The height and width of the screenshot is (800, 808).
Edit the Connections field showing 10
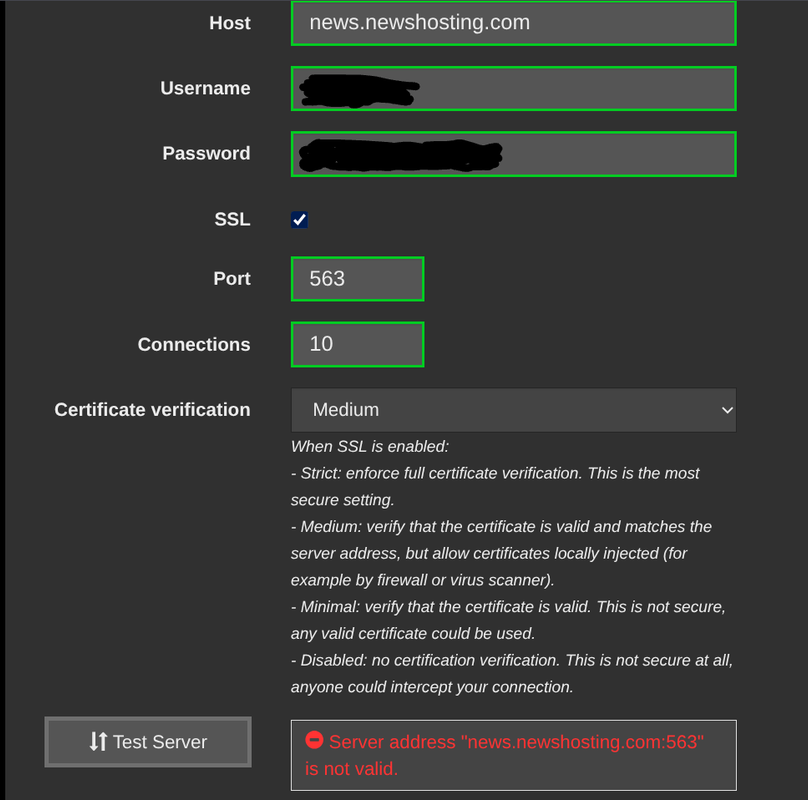pyautogui.click(x=357, y=344)
